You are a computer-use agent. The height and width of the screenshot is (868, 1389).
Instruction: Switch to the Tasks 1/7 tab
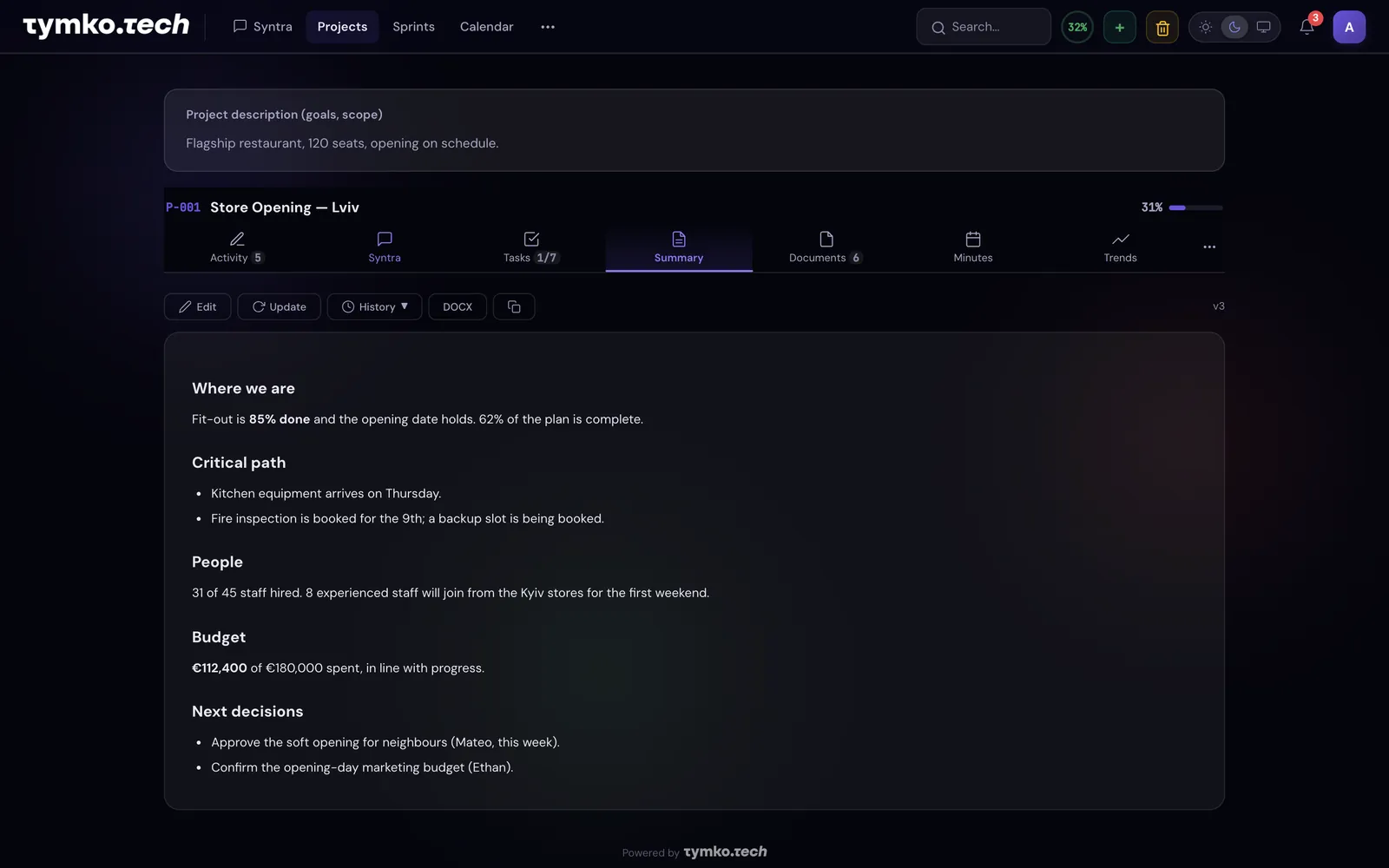tap(531, 247)
